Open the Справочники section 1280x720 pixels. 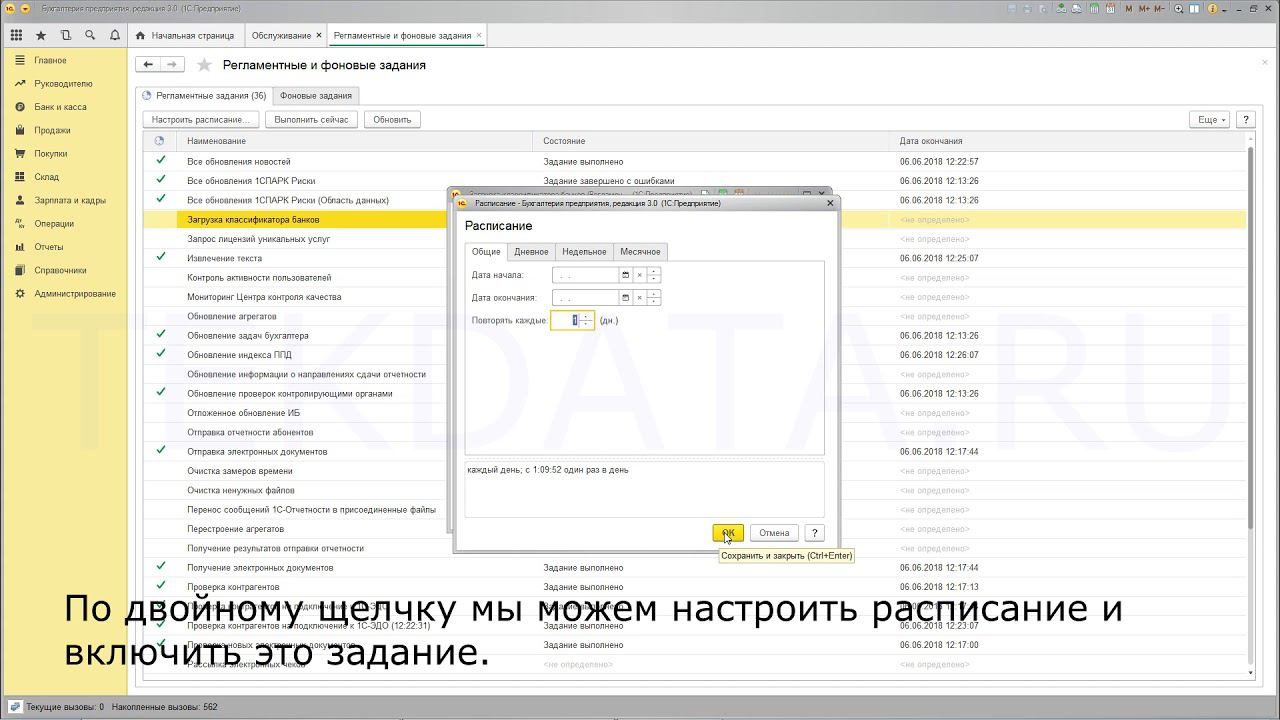pyautogui.click(x=60, y=270)
